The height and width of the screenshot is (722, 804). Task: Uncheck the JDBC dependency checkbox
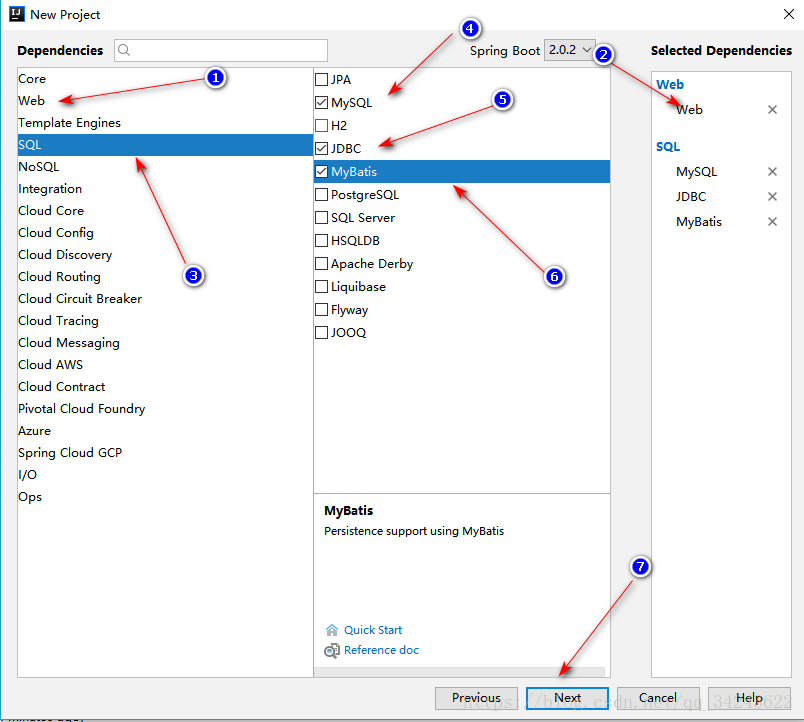tap(321, 149)
